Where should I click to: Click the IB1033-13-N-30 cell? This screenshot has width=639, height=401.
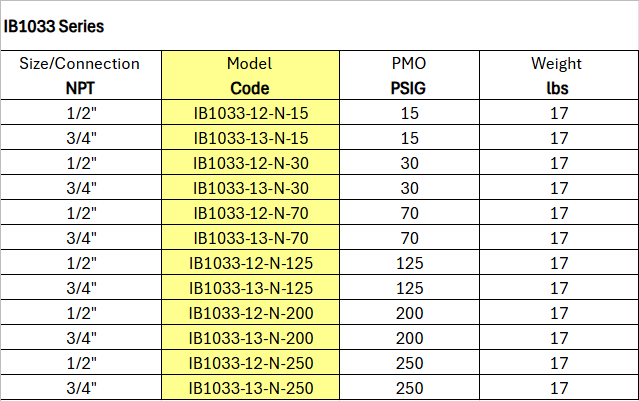click(250, 188)
